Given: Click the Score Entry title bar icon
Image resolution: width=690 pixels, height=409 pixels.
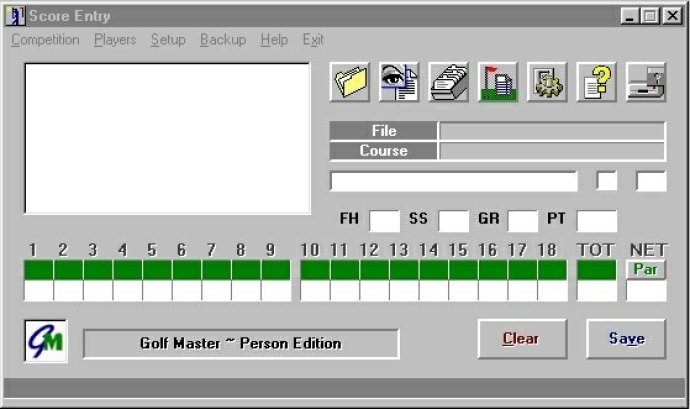Looking at the screenshot, I should click(x=15, y=16).
